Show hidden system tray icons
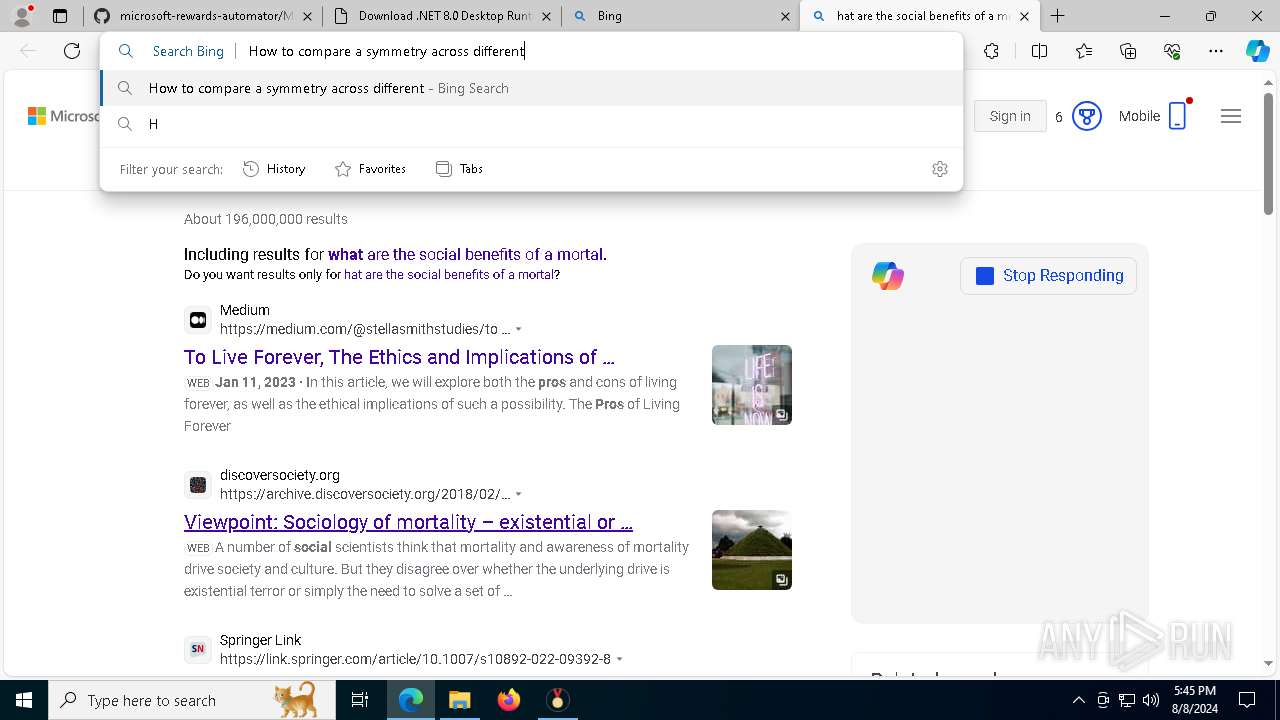 [x=1078, y=700]
